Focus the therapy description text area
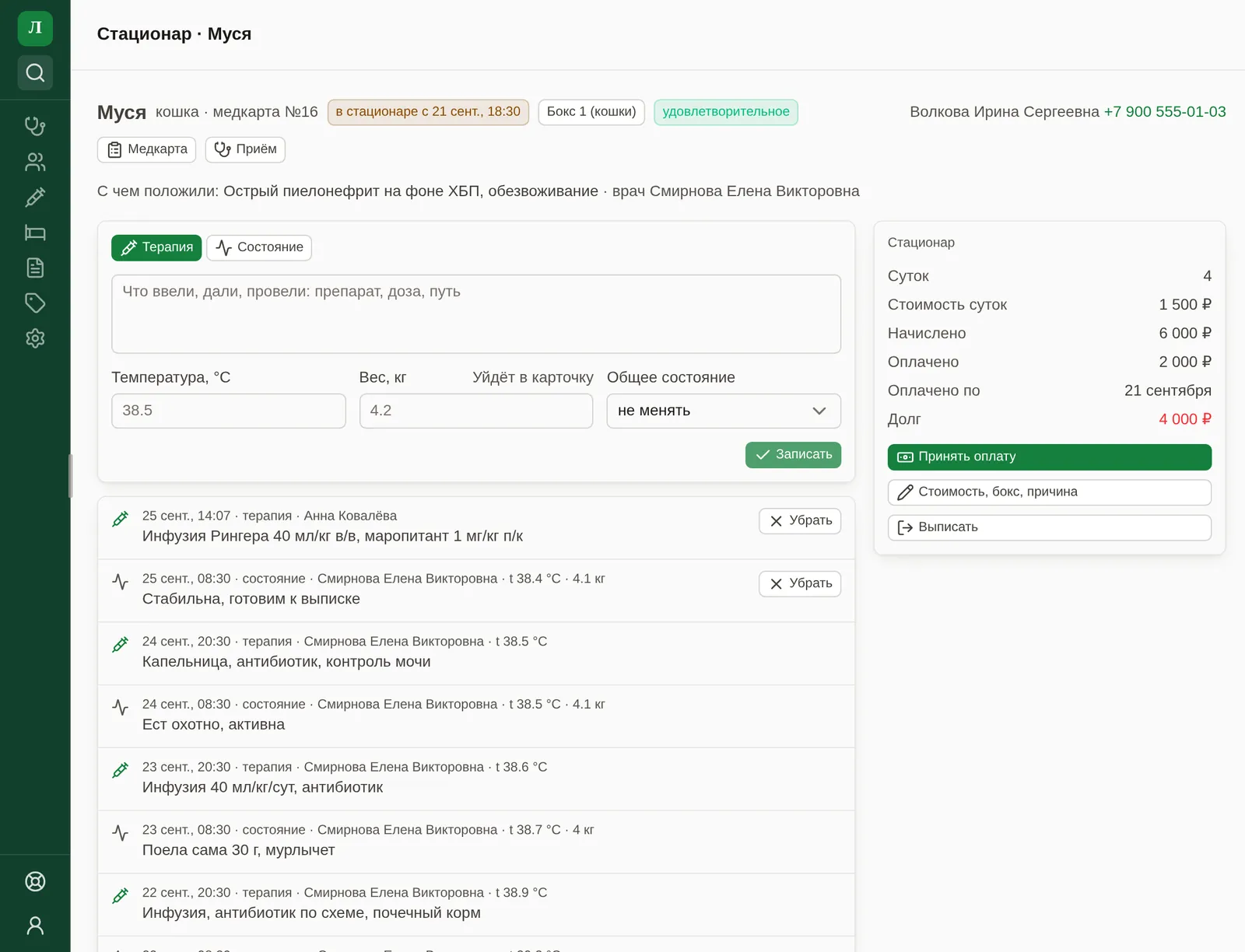Viewport: 1245px width, 952px height. coord(476,314)
